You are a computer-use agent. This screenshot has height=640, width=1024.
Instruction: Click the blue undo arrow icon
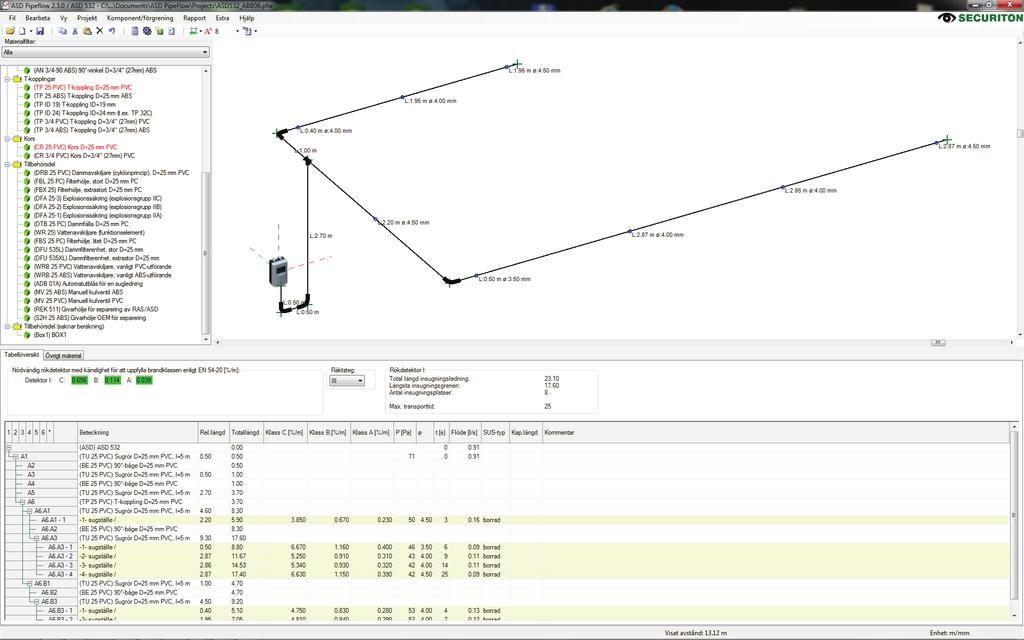[112, 31]
